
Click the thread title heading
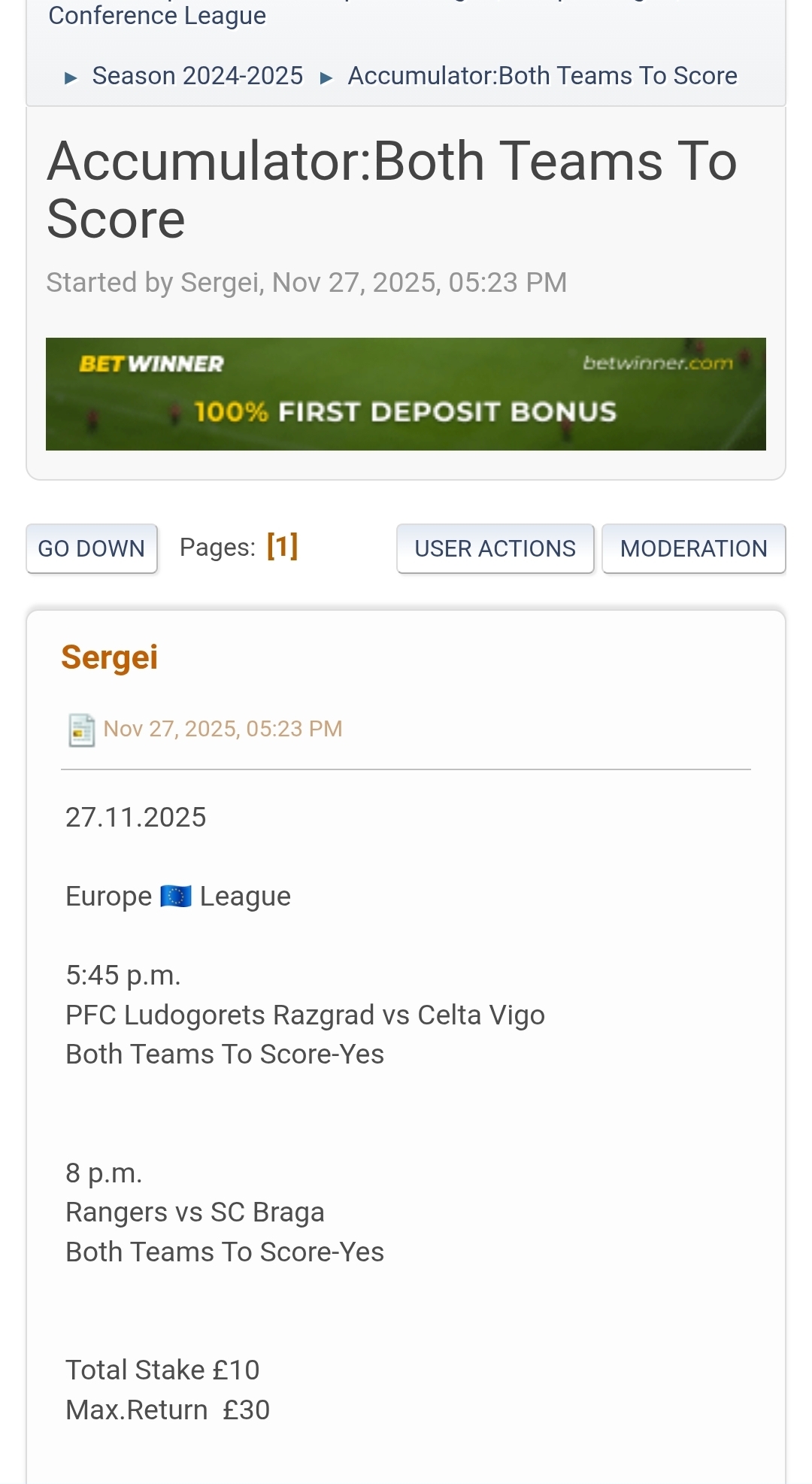click(x=391, y=190)
